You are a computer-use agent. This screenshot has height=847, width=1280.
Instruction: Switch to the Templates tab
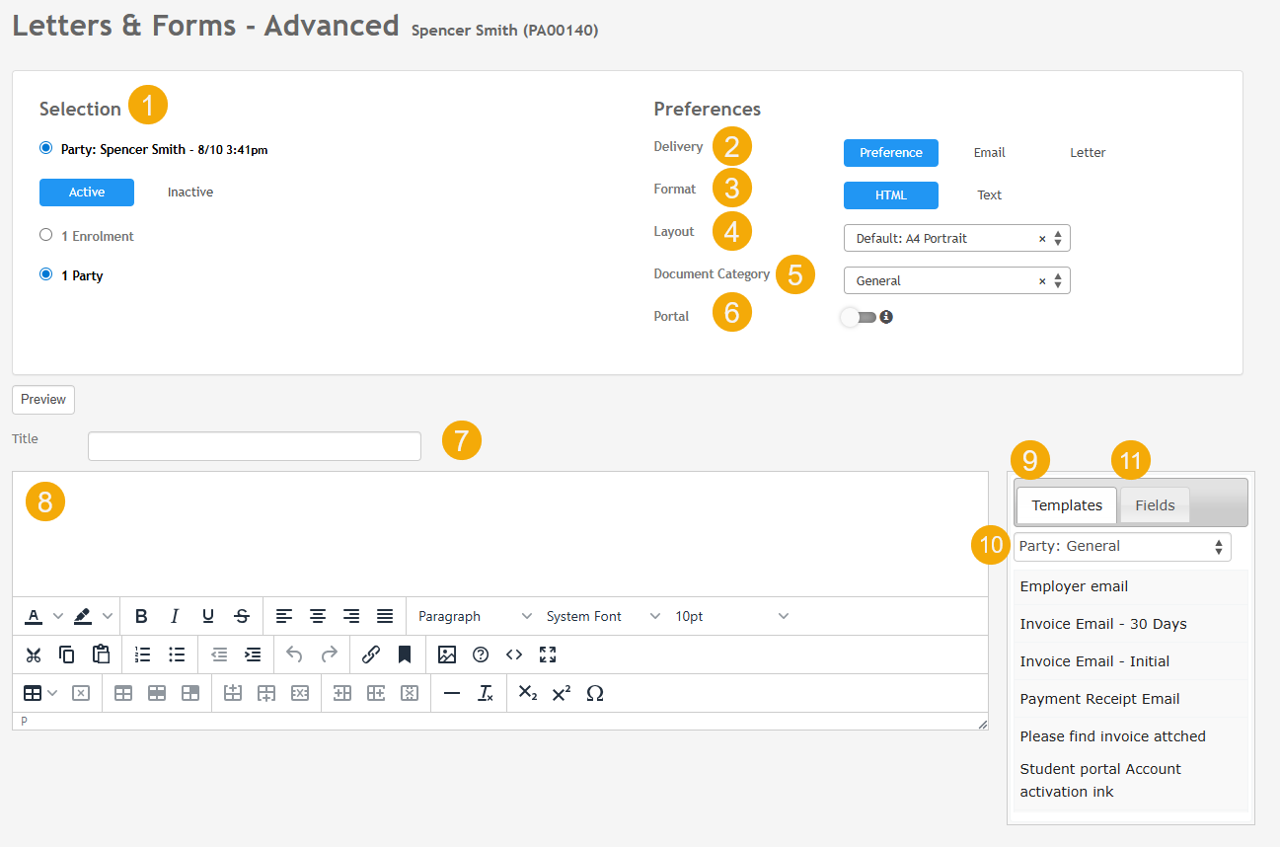[1067, 505]
